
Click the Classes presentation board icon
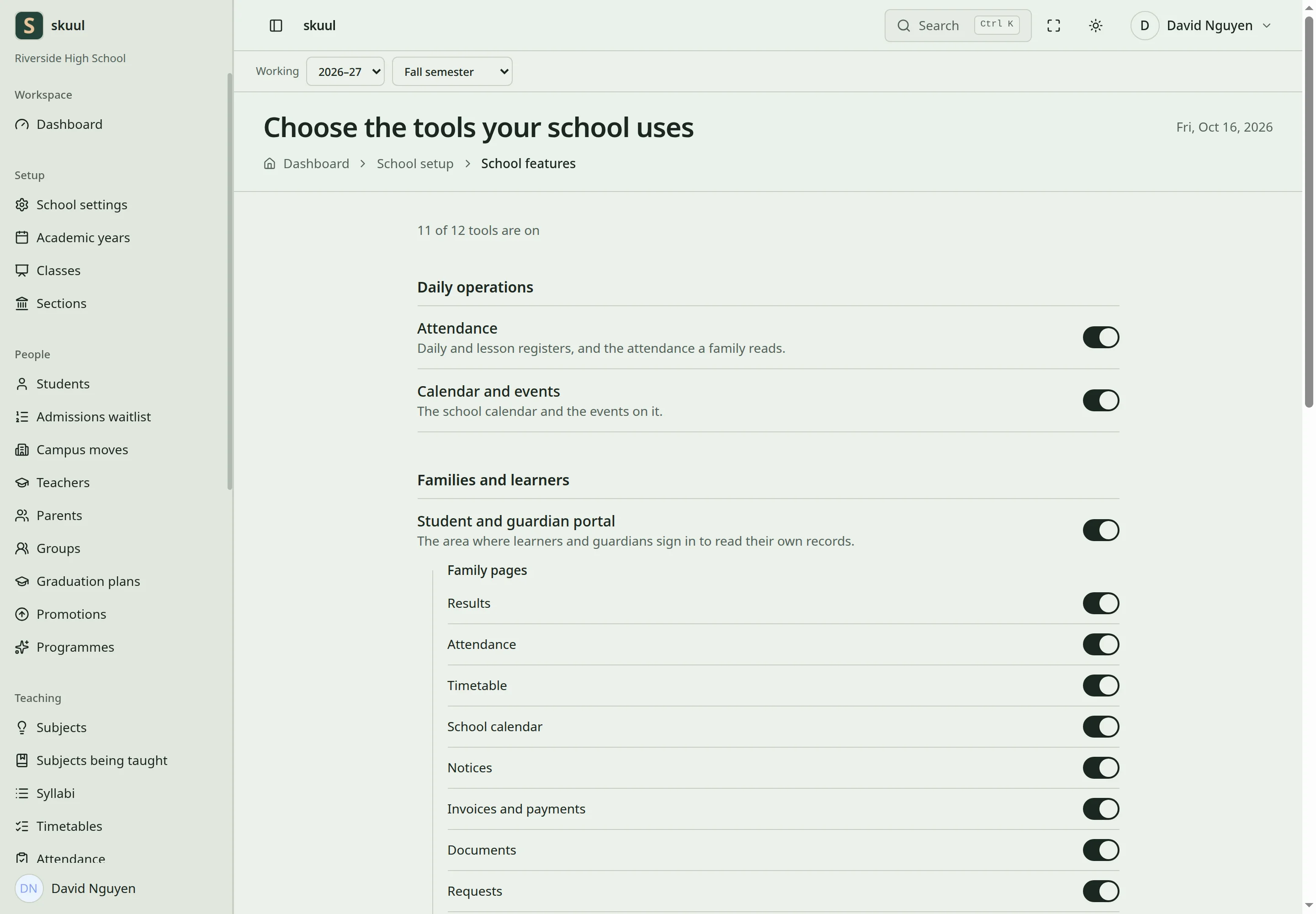[x=22, y=271]
